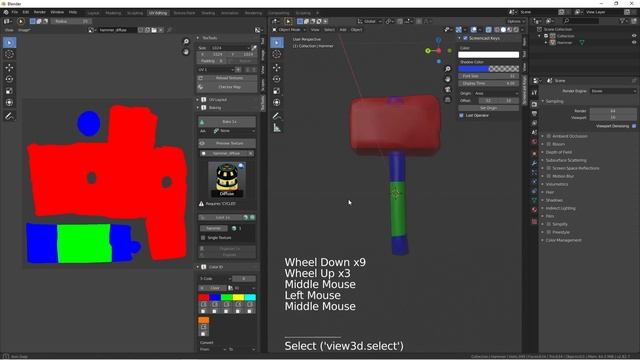Image resolution: width=640 pixels, height=360 pixels.
Task: Open the 3D viewport Select menu
Action: pos(329,30)
